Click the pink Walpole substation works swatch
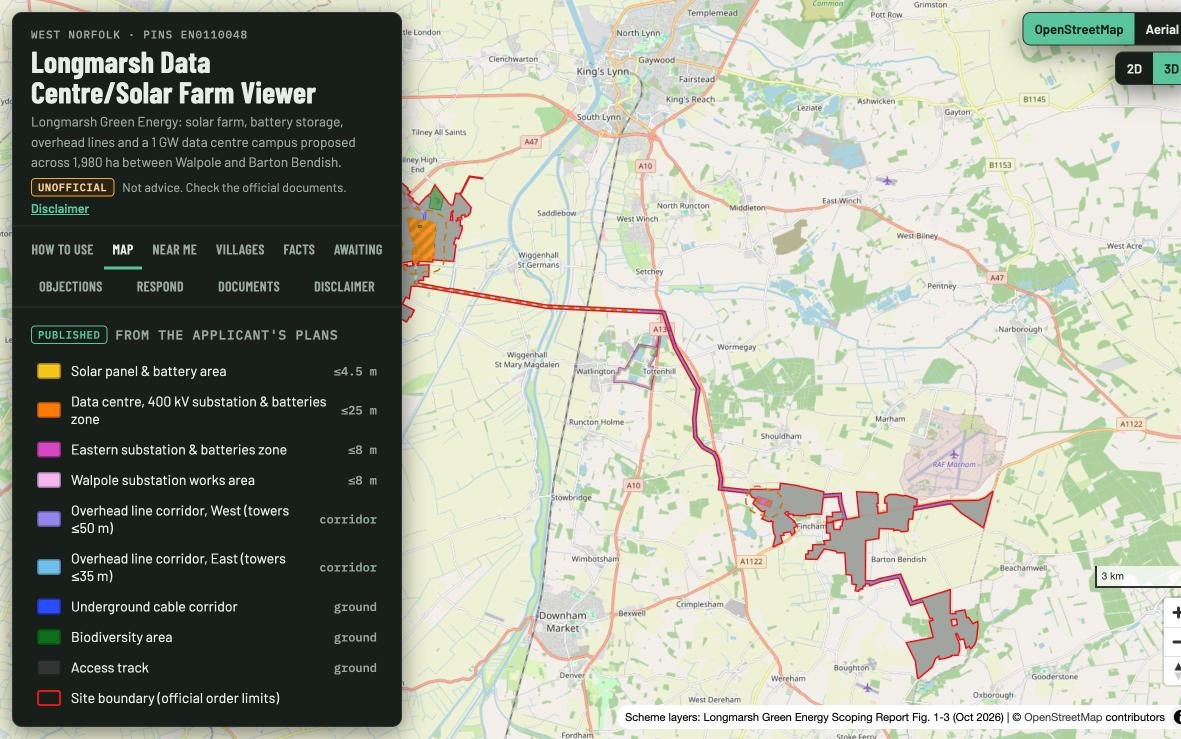Viewport: 1181px width, 739px height. click(49, 480)
